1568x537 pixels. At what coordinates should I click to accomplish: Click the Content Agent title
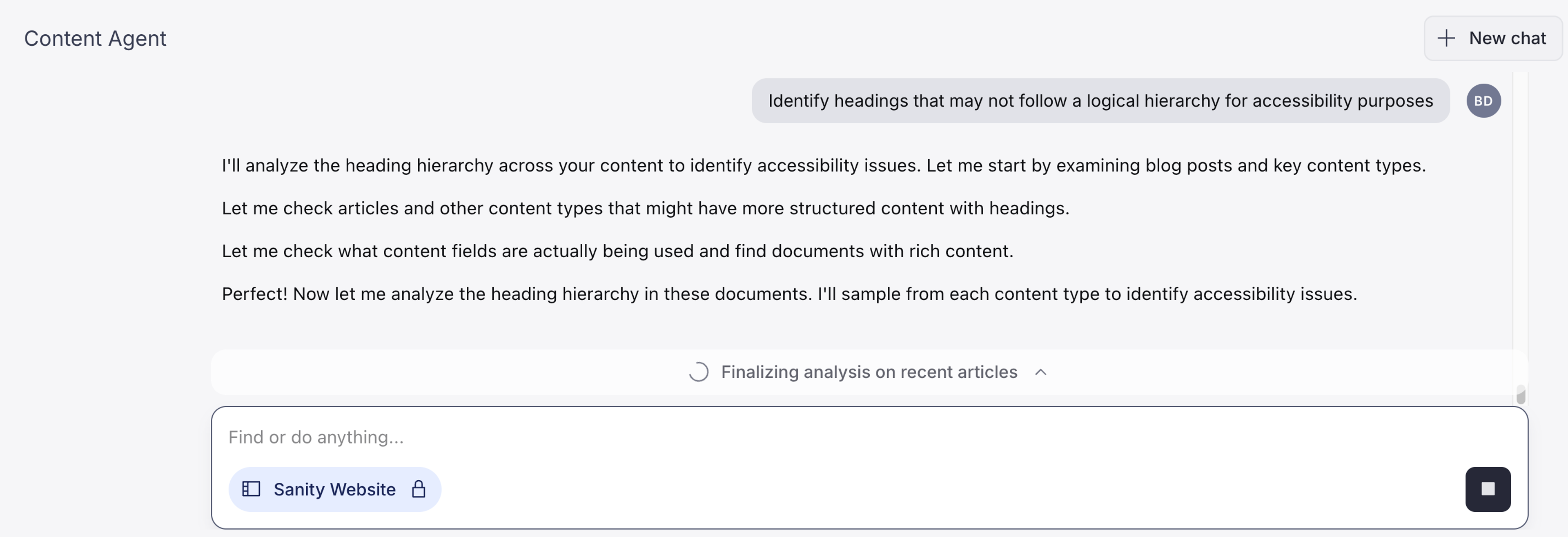point(95,38)
